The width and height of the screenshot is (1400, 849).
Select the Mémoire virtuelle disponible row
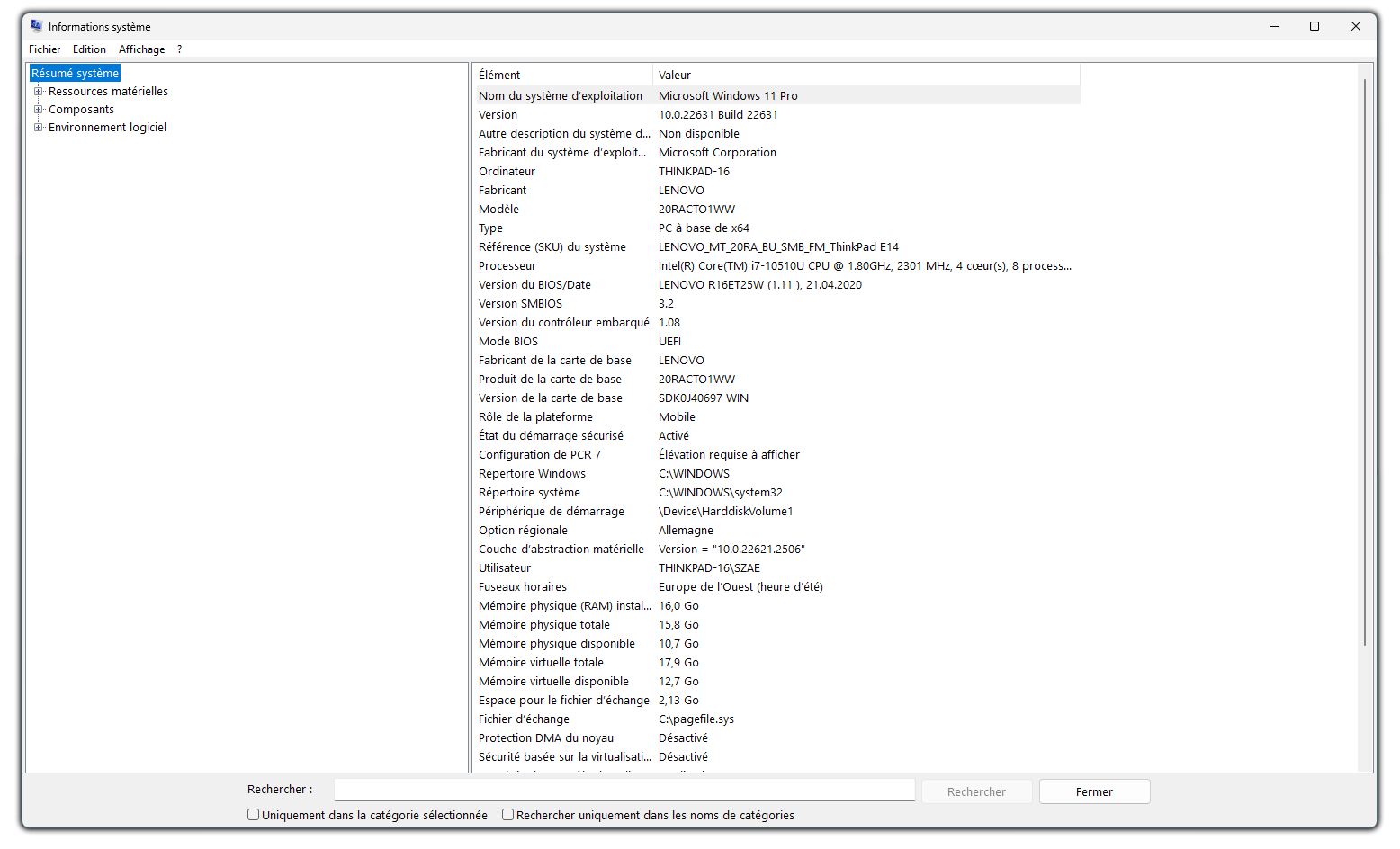click(x=777, y=682)
